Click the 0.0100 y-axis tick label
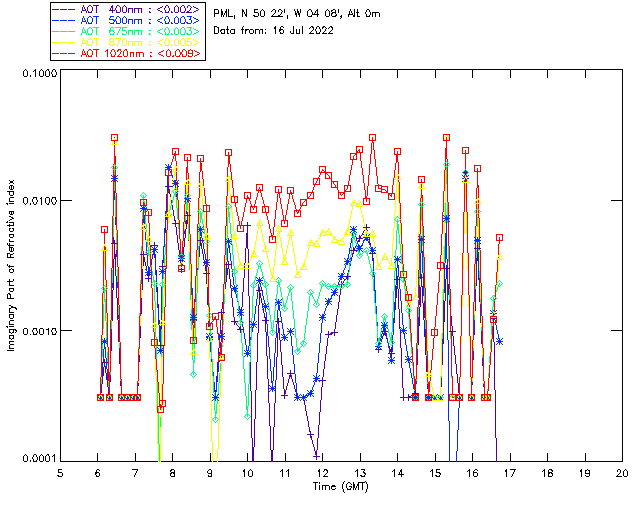 pos(39,201)
